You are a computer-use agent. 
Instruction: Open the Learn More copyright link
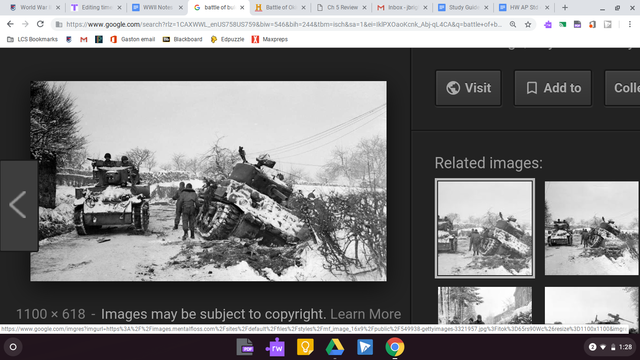coord(365,314)
